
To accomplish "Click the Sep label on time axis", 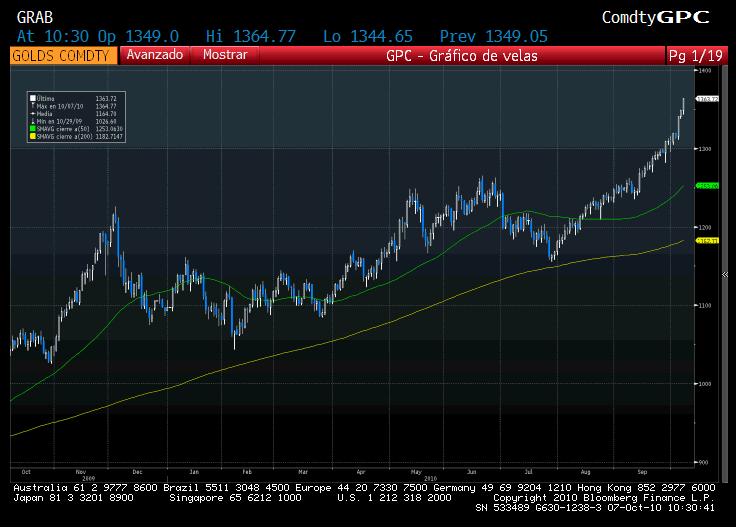I will (642, 472).
